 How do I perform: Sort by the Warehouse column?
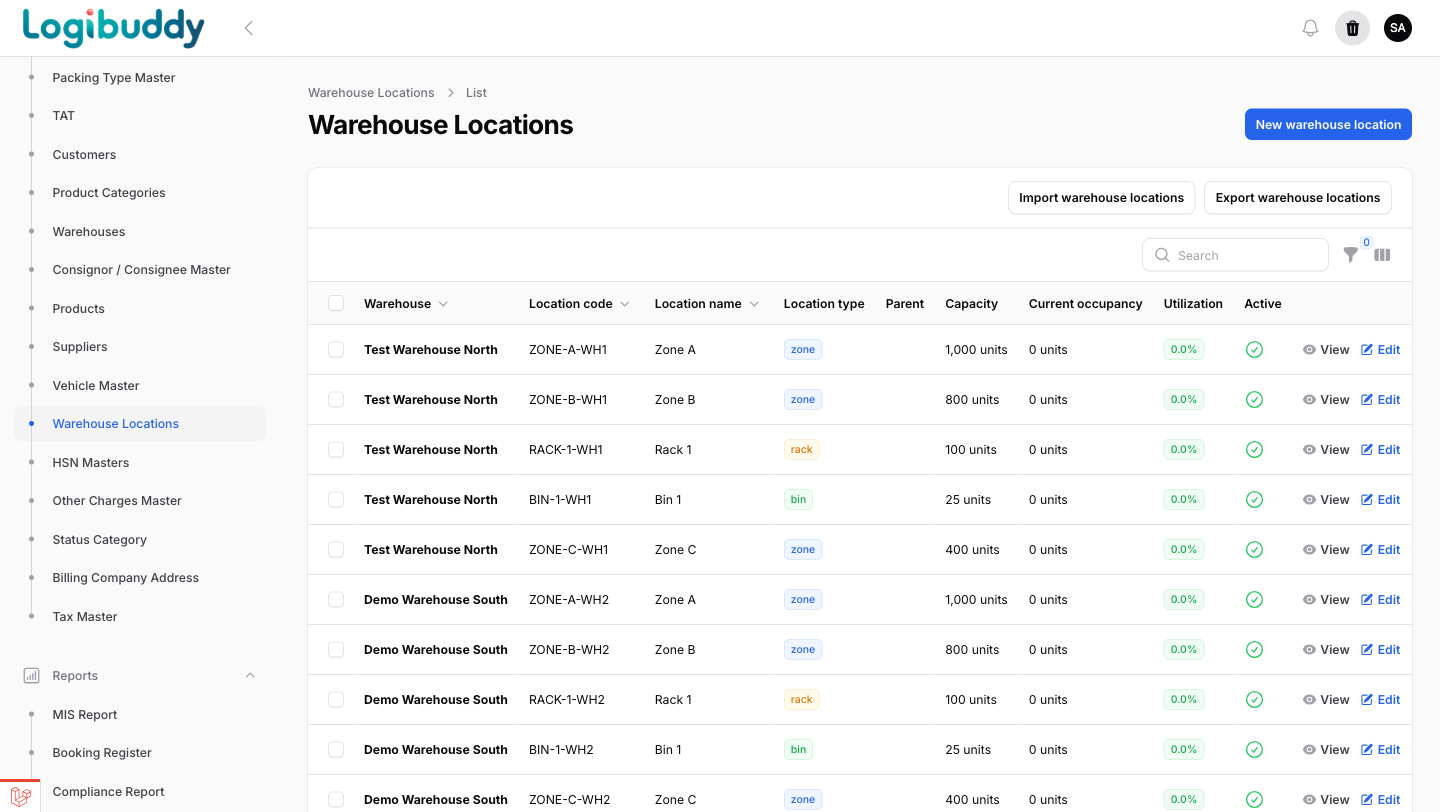tap(406, 304)
